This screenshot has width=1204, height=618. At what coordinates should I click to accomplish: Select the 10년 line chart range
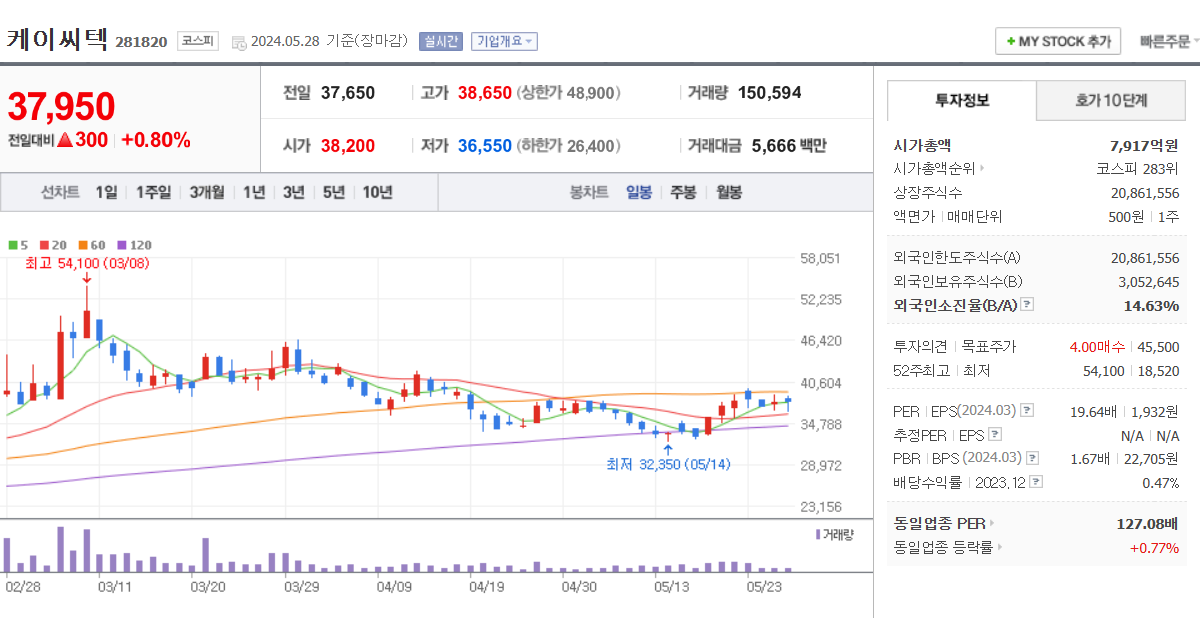click(x=377, y=192)
